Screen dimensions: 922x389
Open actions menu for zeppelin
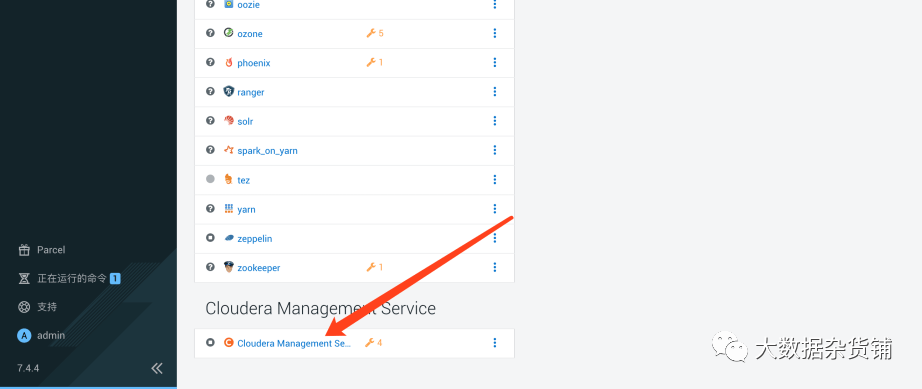point(495,238)
